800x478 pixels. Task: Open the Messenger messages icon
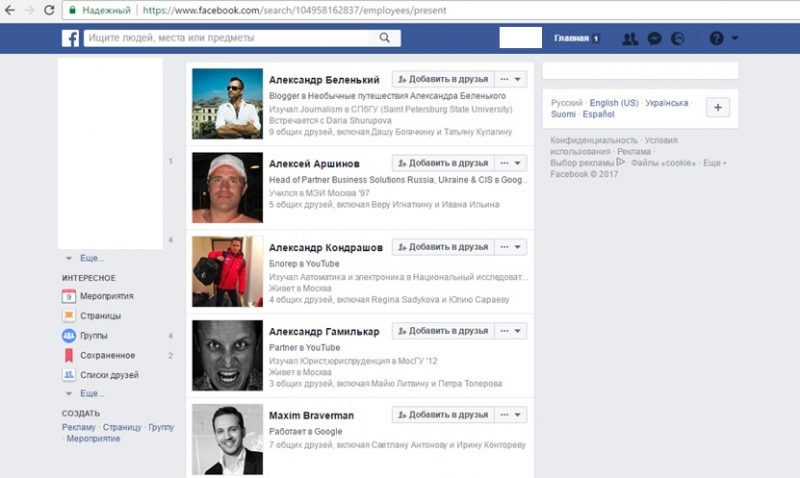pyautogui.click(x=655, y=38)
